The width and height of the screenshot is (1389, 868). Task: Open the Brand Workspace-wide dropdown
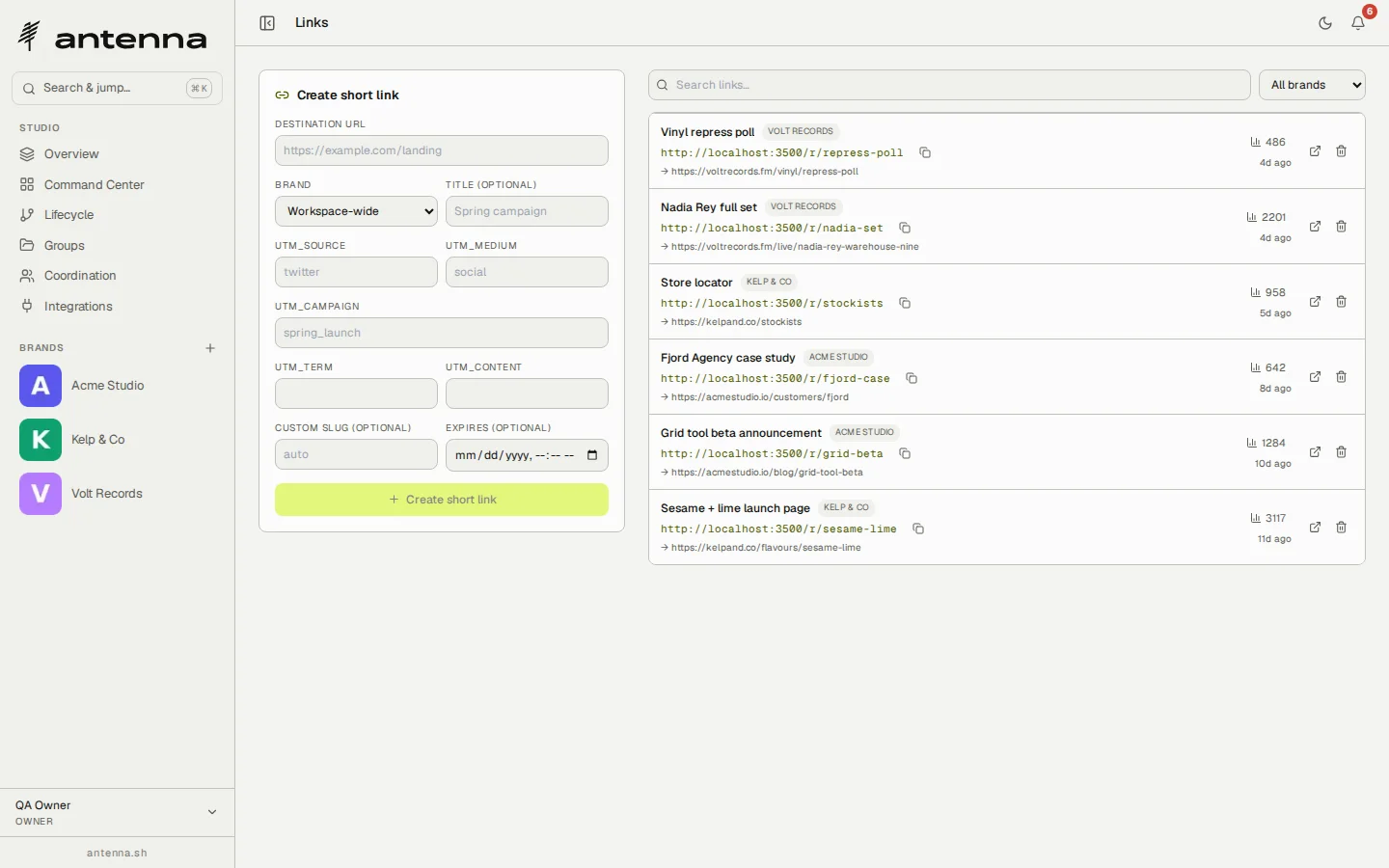tap(356, 211)
